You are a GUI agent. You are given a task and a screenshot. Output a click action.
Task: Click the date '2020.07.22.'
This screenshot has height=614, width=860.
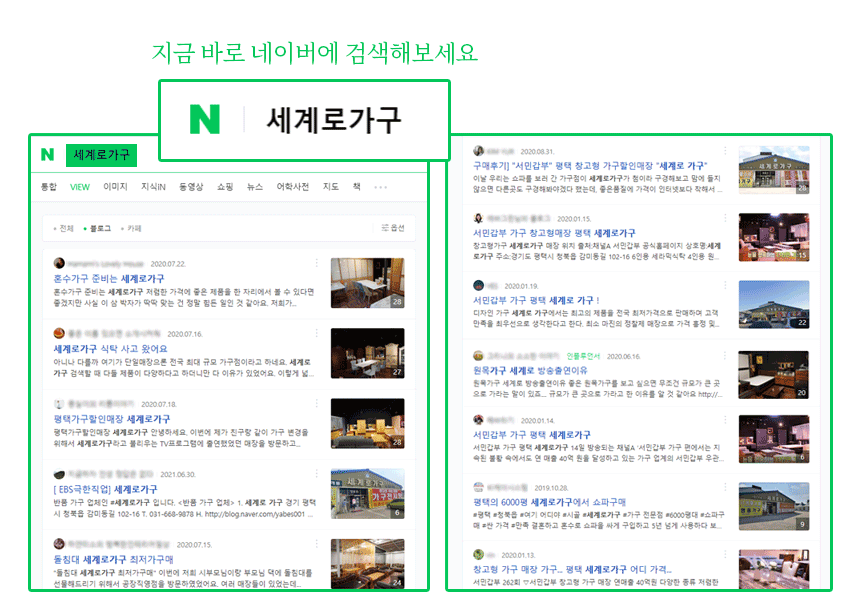[168, 264]
